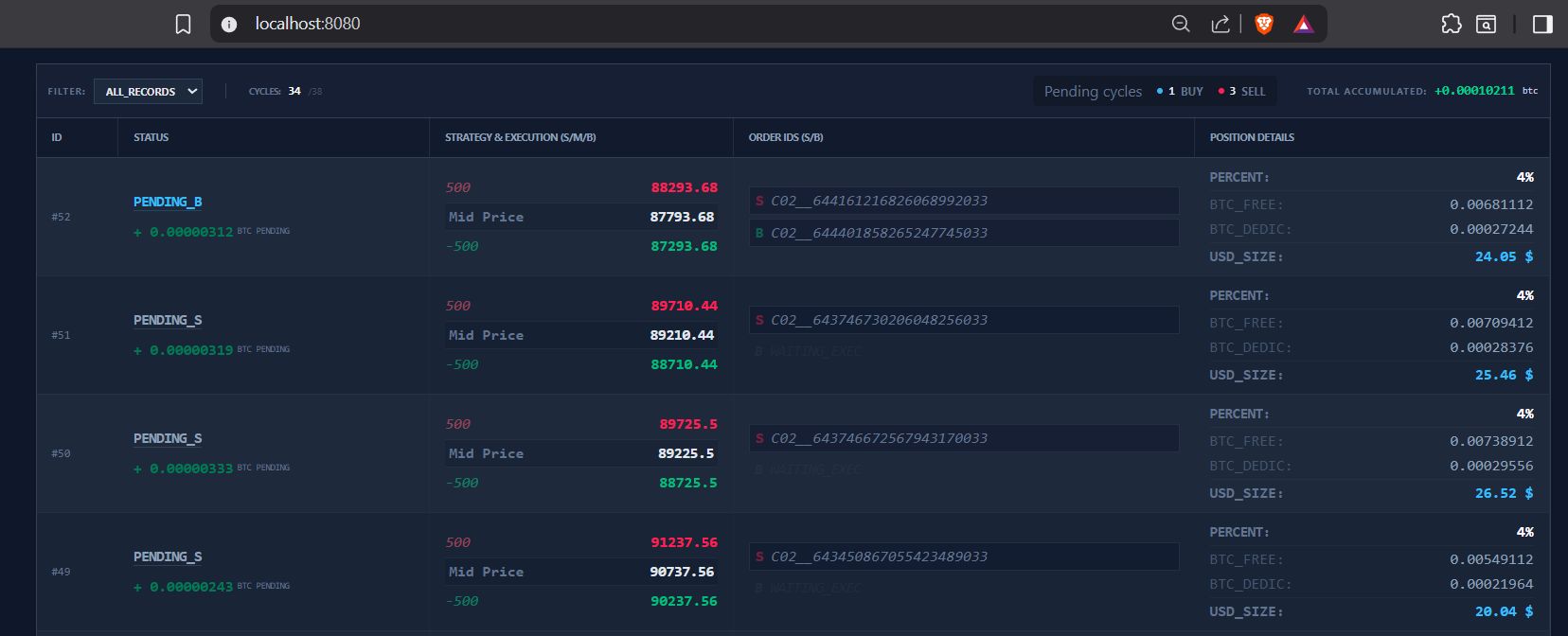The height and width of the screenshot is (636, 1568).
Task: Click buy order ID field in row #52
Action: coord(964,233)
